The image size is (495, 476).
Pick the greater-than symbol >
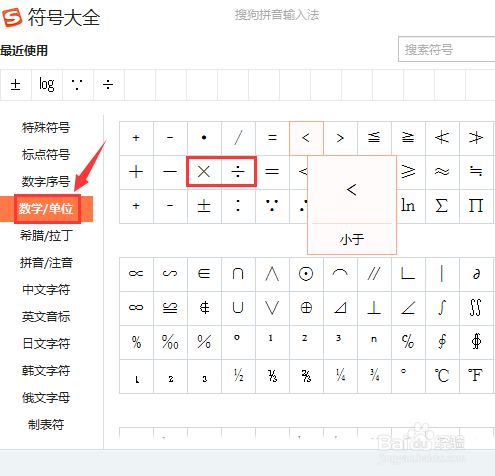click(x=340, y=138)
